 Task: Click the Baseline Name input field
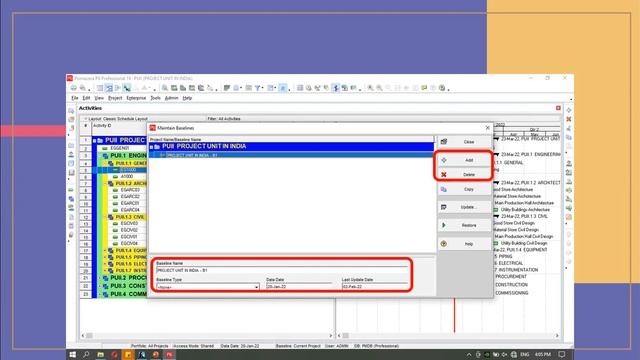282,270
